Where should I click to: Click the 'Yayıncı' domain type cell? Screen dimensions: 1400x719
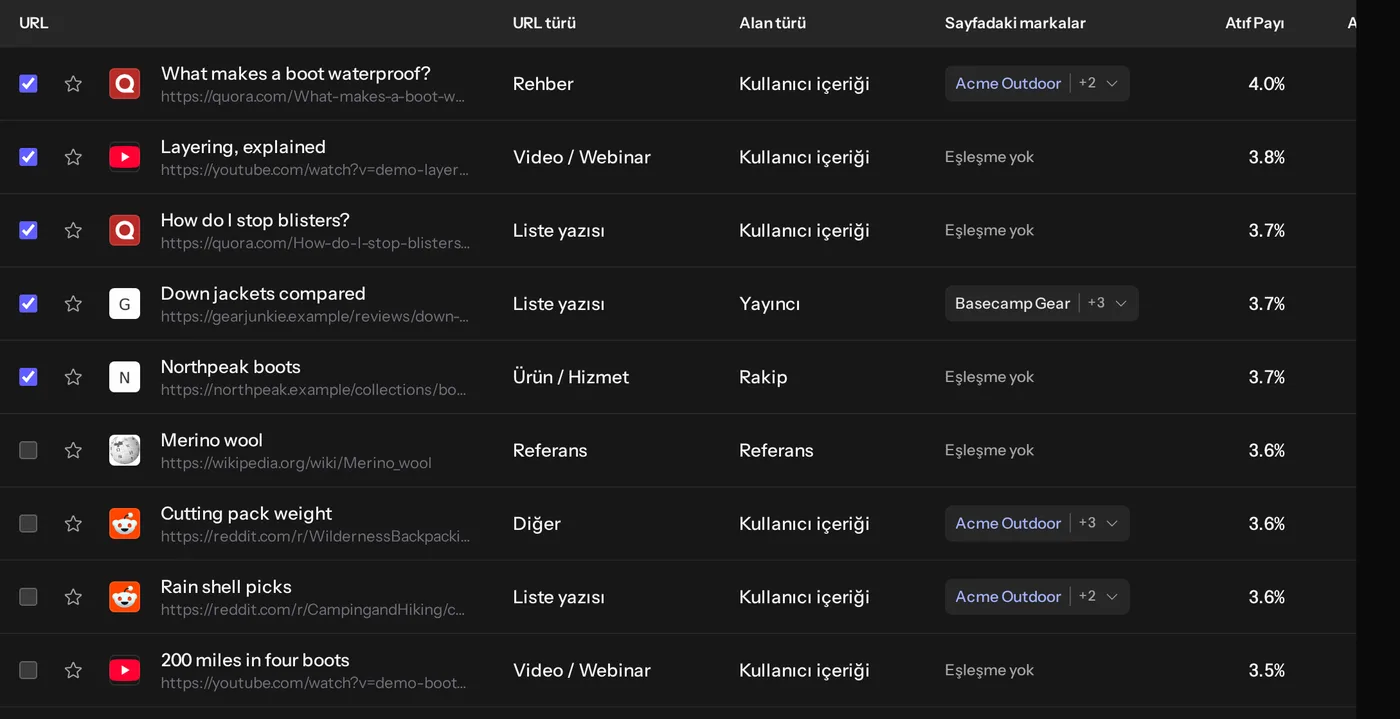click(x=770, y=304)
